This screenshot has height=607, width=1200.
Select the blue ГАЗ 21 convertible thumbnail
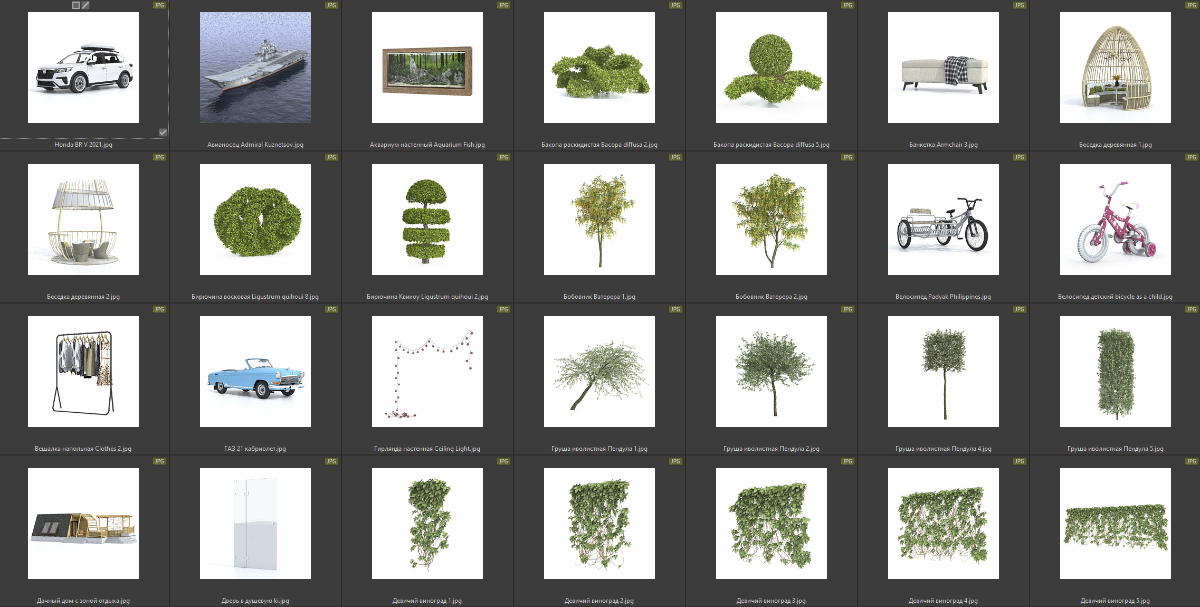[x=256, y=372]
